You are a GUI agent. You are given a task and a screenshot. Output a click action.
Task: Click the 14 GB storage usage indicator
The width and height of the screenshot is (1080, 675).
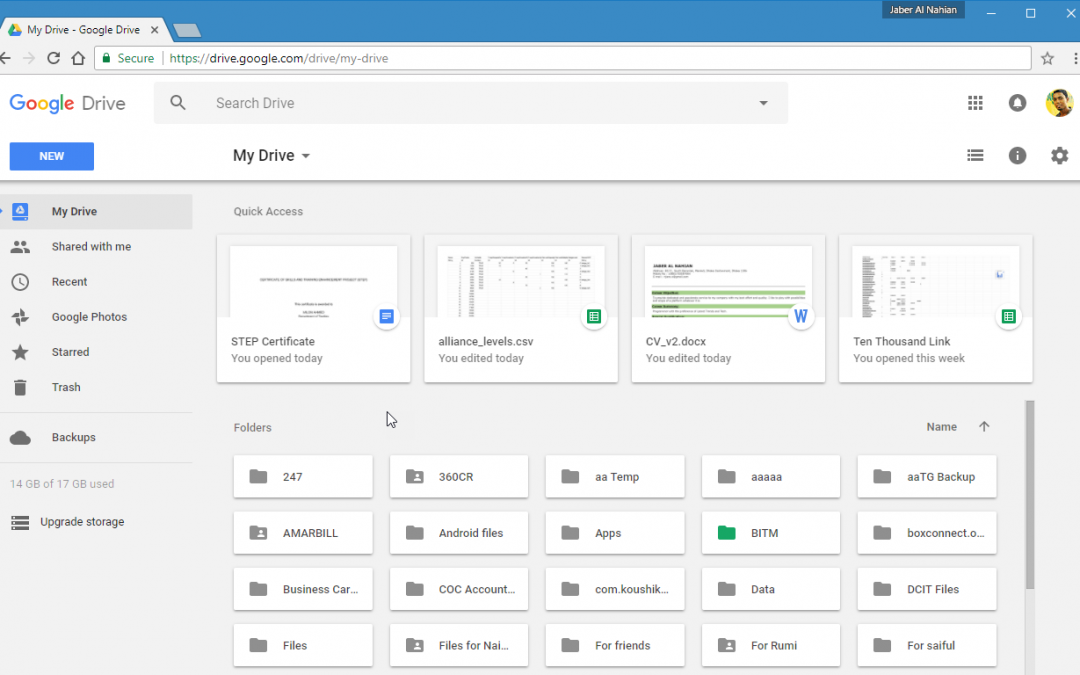point(60,483)
